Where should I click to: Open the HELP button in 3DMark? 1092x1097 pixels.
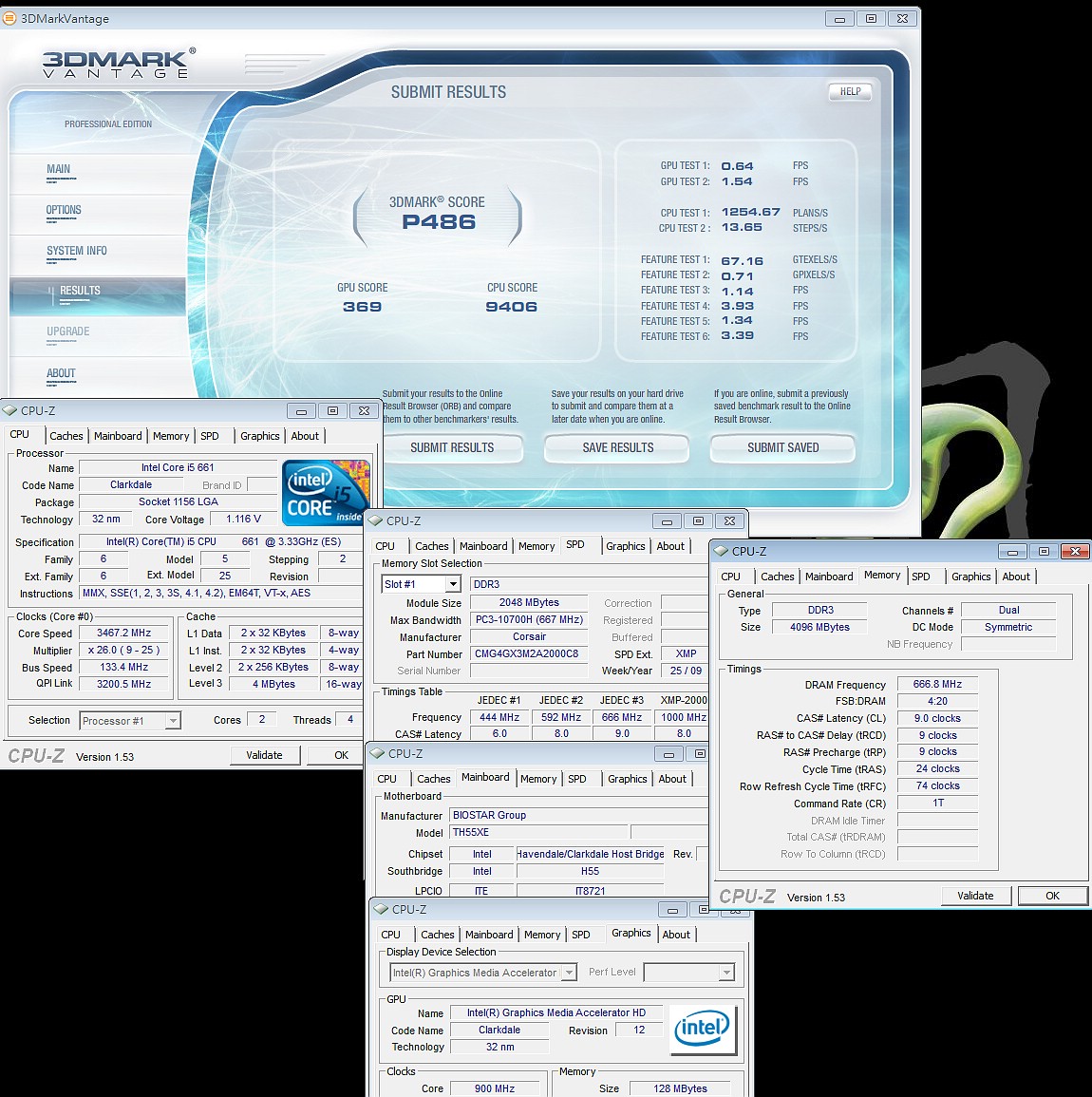click(850, 91)
